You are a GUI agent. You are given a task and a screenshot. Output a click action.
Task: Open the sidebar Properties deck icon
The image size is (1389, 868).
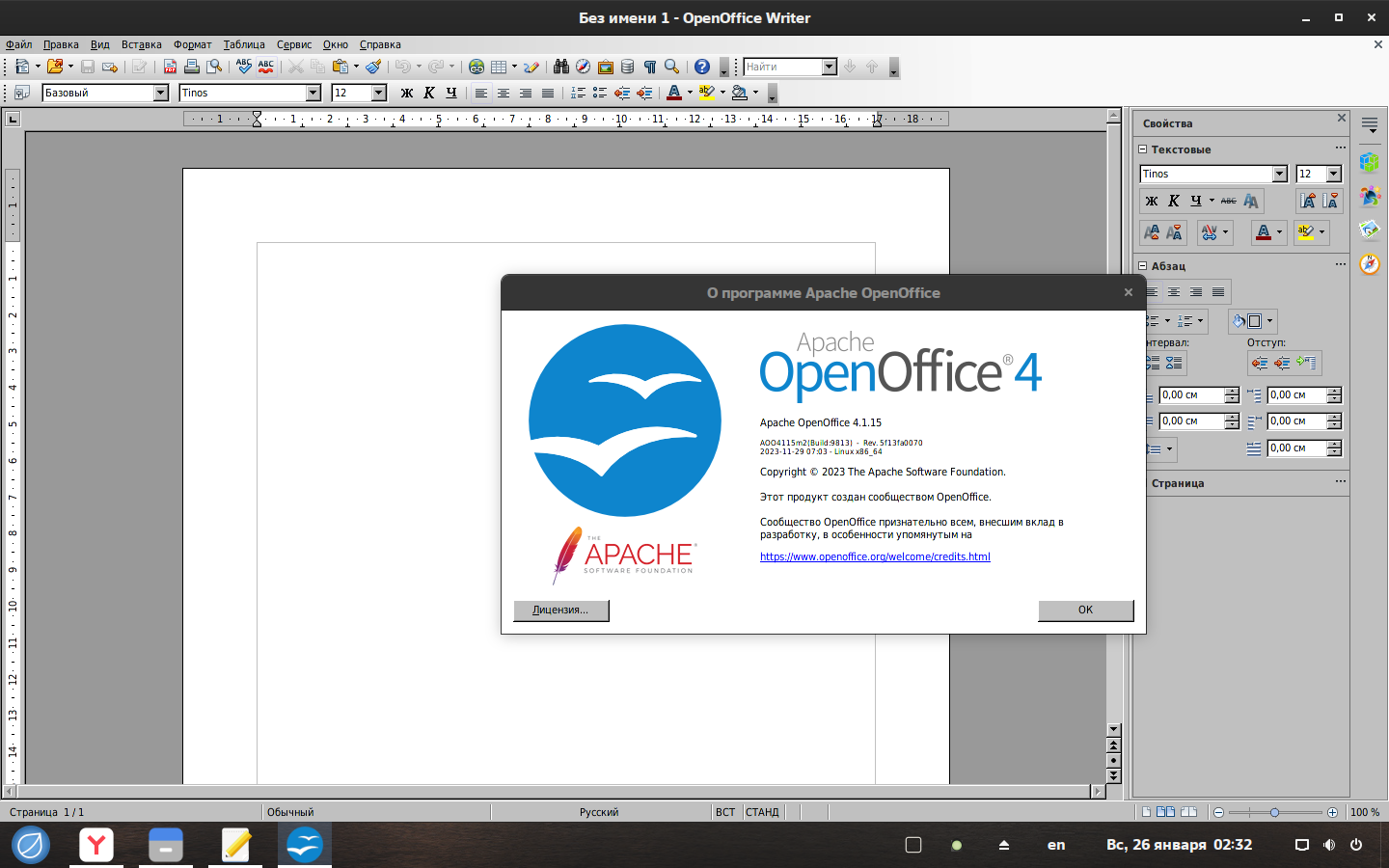point(1370,162)
